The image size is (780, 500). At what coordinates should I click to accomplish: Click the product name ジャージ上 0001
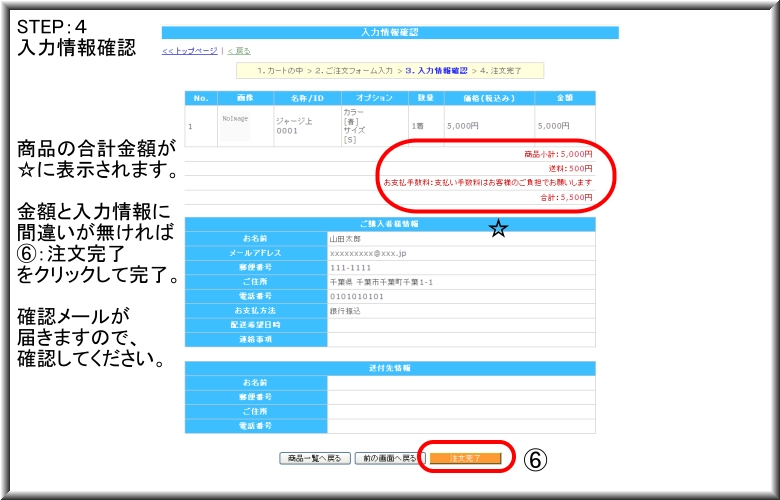tap(301, 126)
